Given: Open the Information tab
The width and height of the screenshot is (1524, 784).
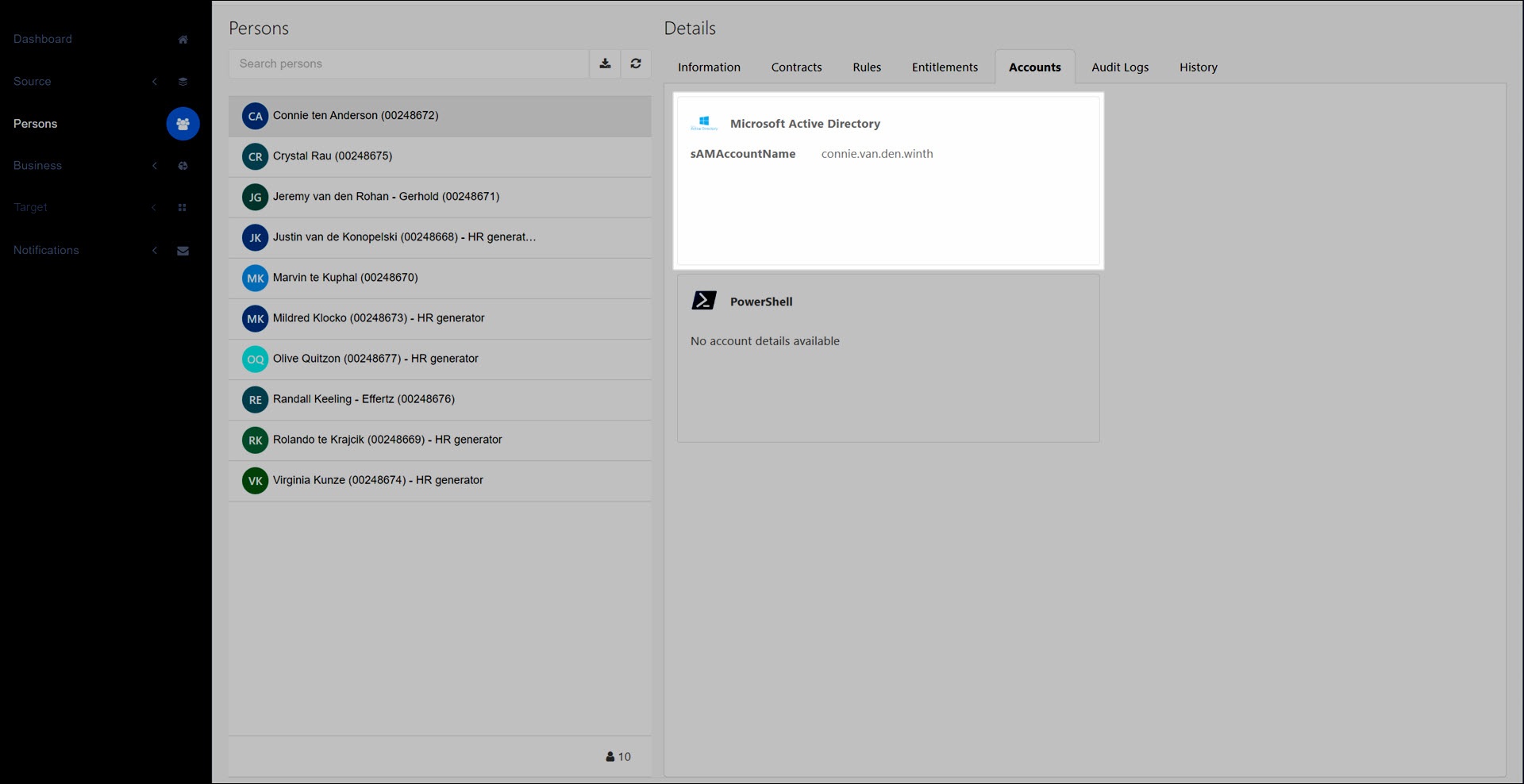Looking at the screenshot, I should [x=709, y=67].
